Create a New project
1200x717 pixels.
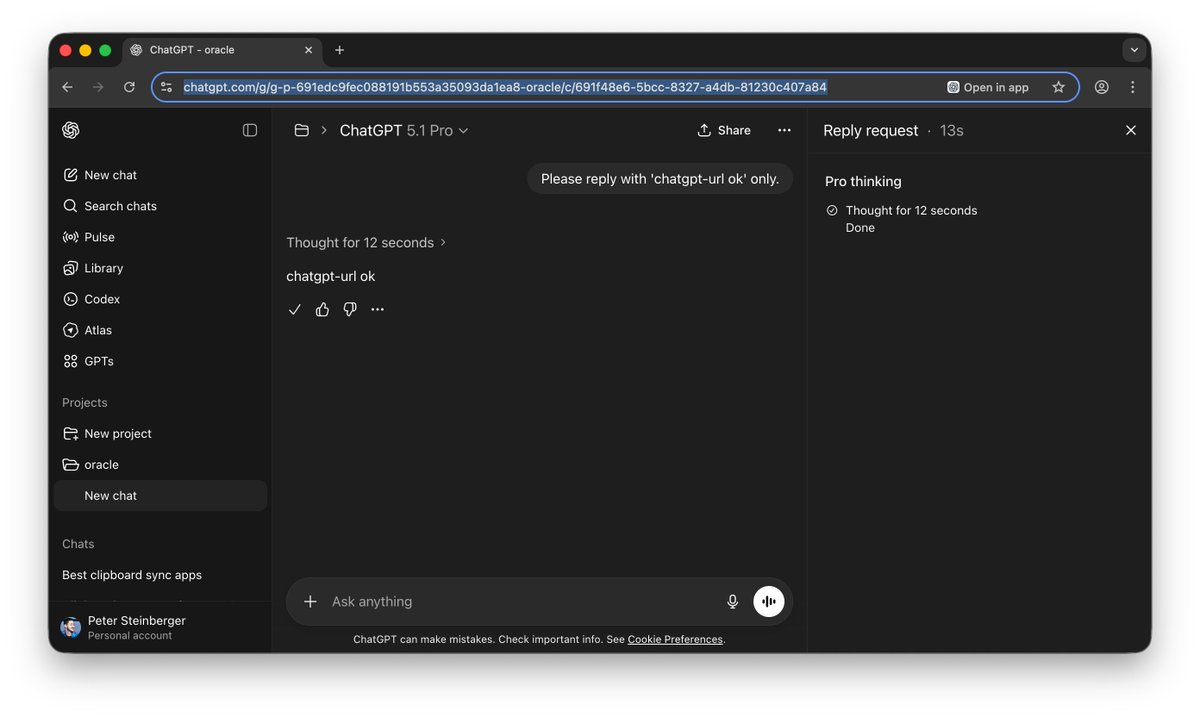point(160,434)
